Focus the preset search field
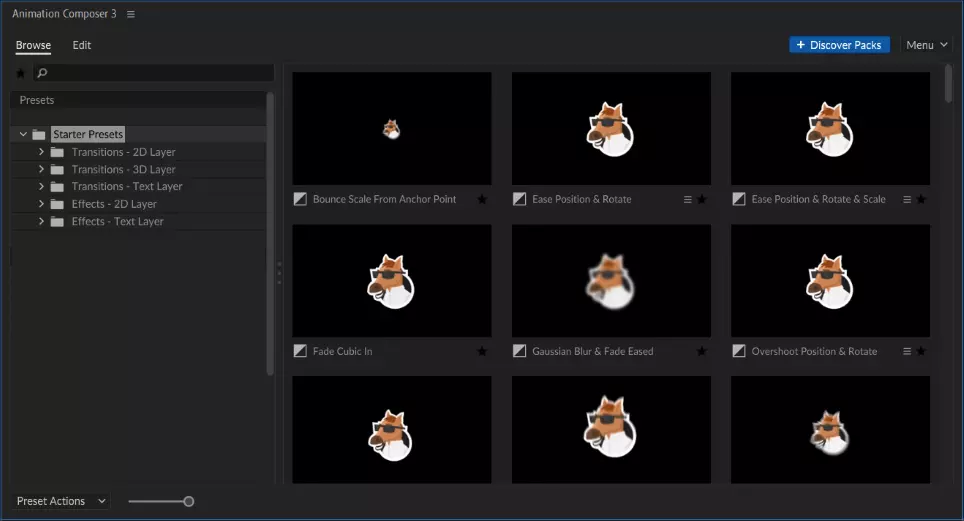Viewport: 964px width, 521px height. pyautogui.click(x=154, y=73)
